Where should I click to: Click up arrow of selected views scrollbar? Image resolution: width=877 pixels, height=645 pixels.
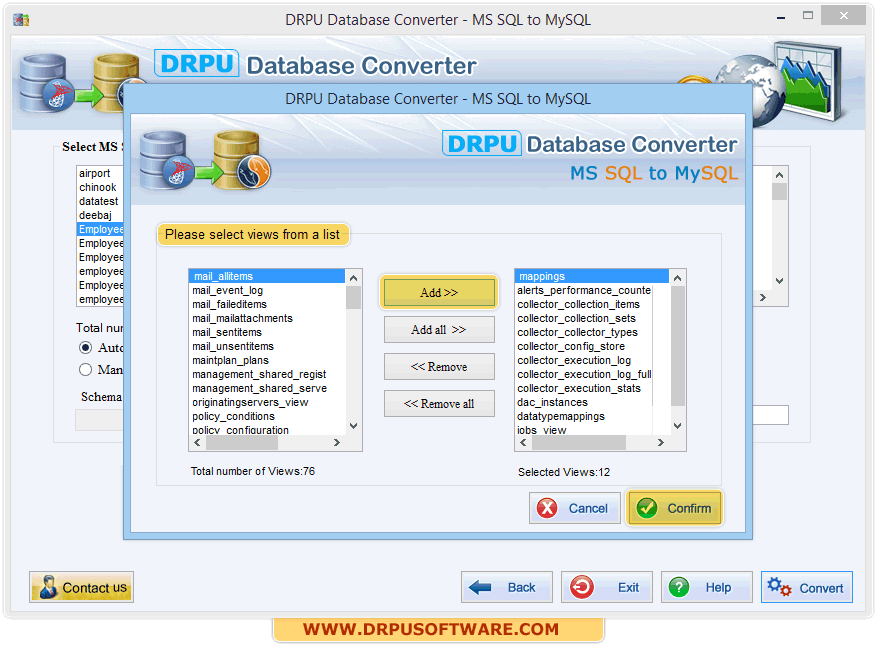coord(677,278)
